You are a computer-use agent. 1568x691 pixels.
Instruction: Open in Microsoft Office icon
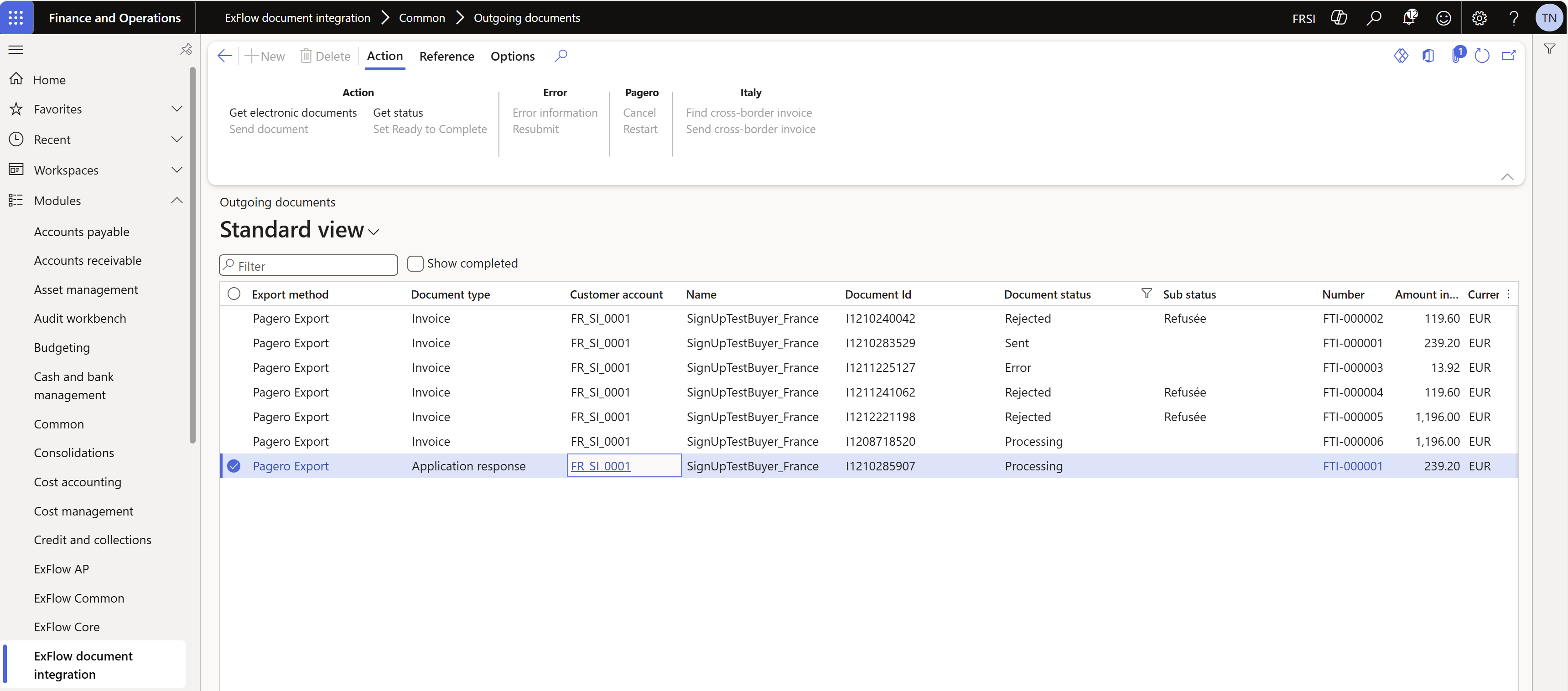(x=1428, y=56)
